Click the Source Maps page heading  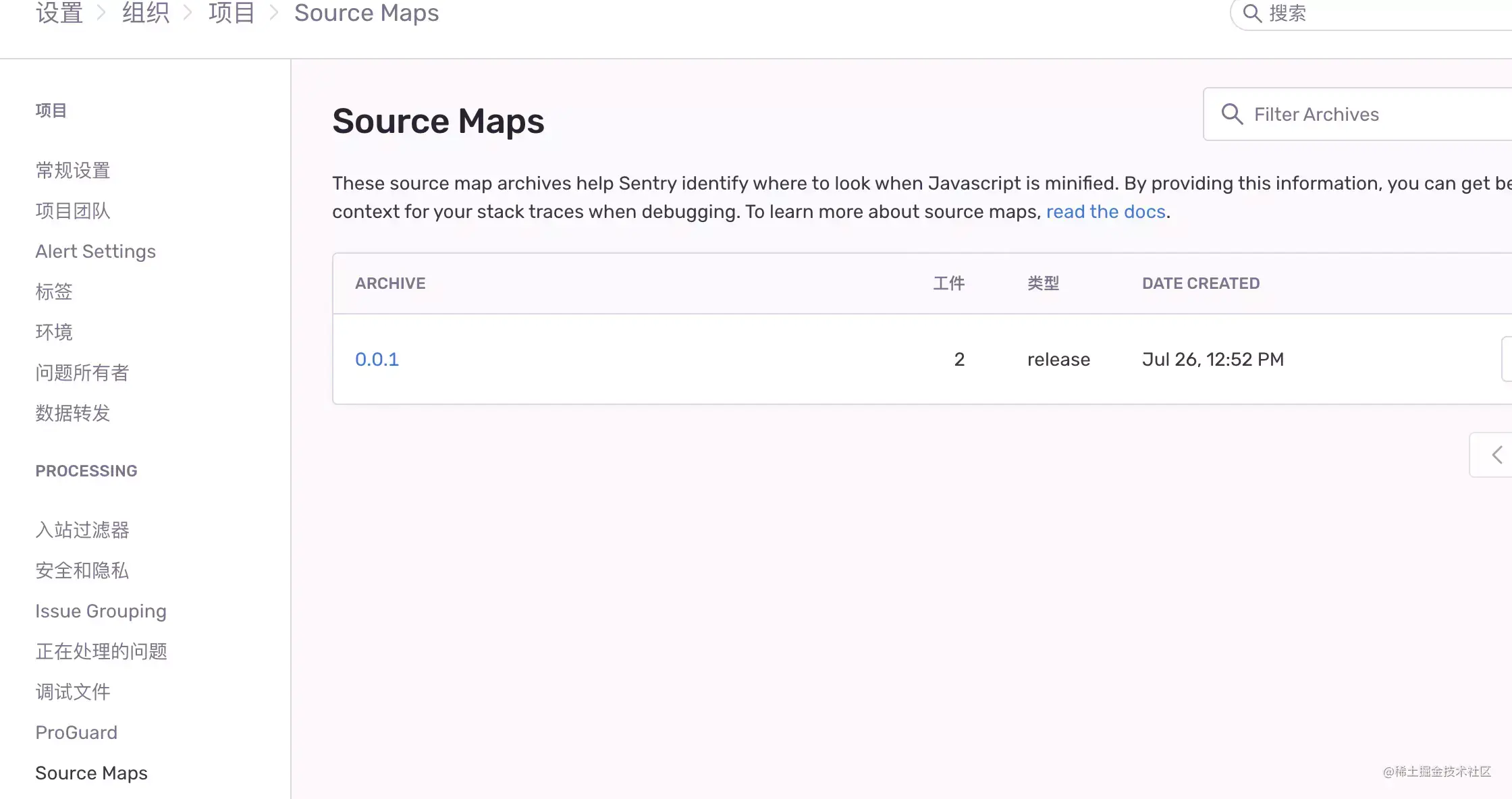coord(438,121)
